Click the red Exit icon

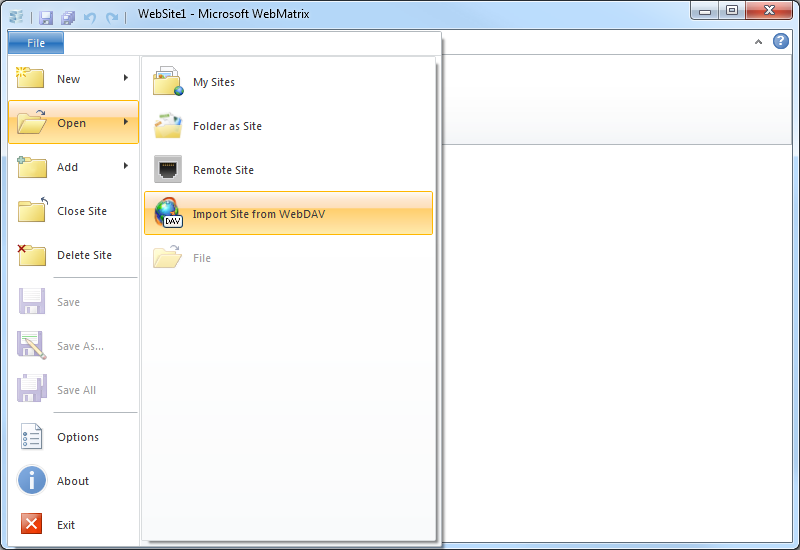[32, 524]
